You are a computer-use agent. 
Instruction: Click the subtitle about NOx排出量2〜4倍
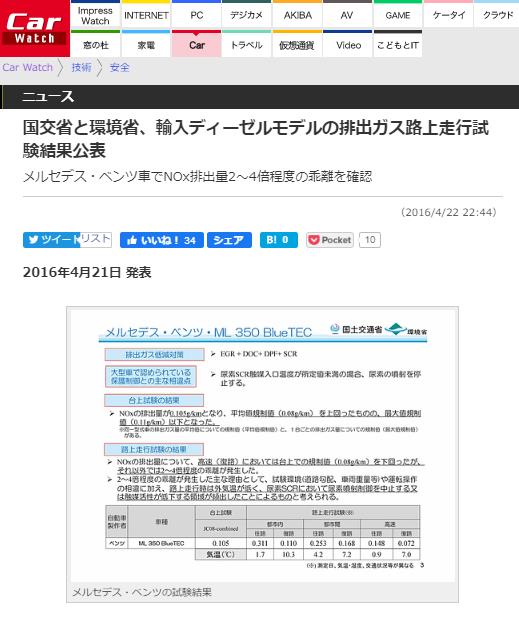(198, 177)
